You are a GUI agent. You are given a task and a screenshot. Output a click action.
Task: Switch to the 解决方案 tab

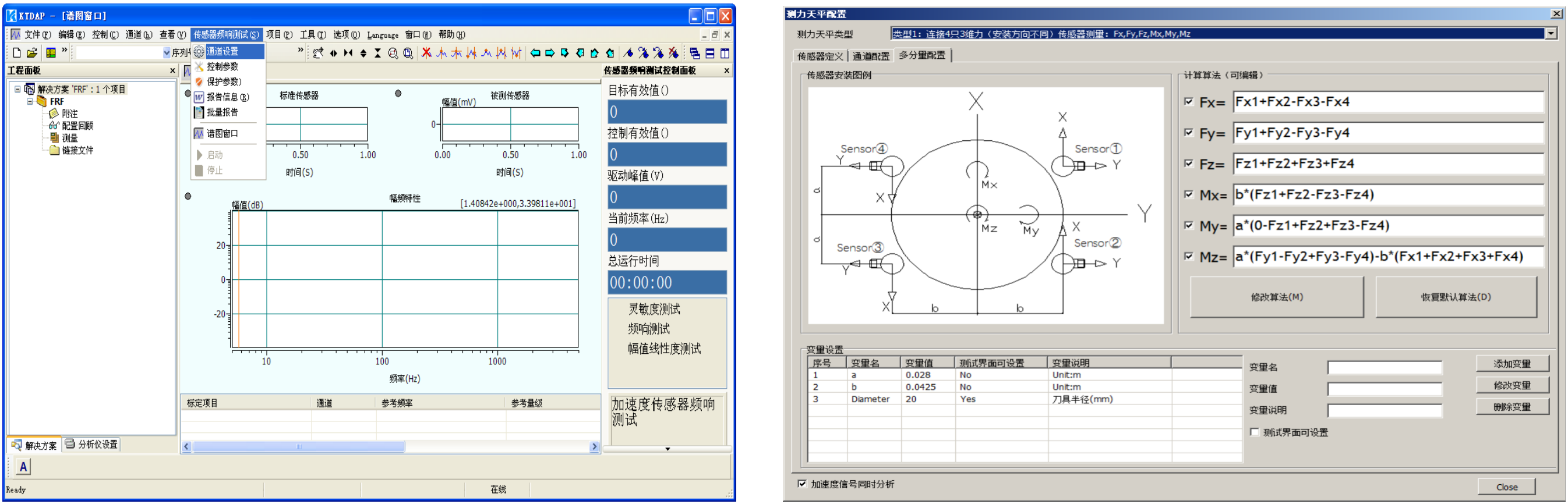click(x=35, y=446)
